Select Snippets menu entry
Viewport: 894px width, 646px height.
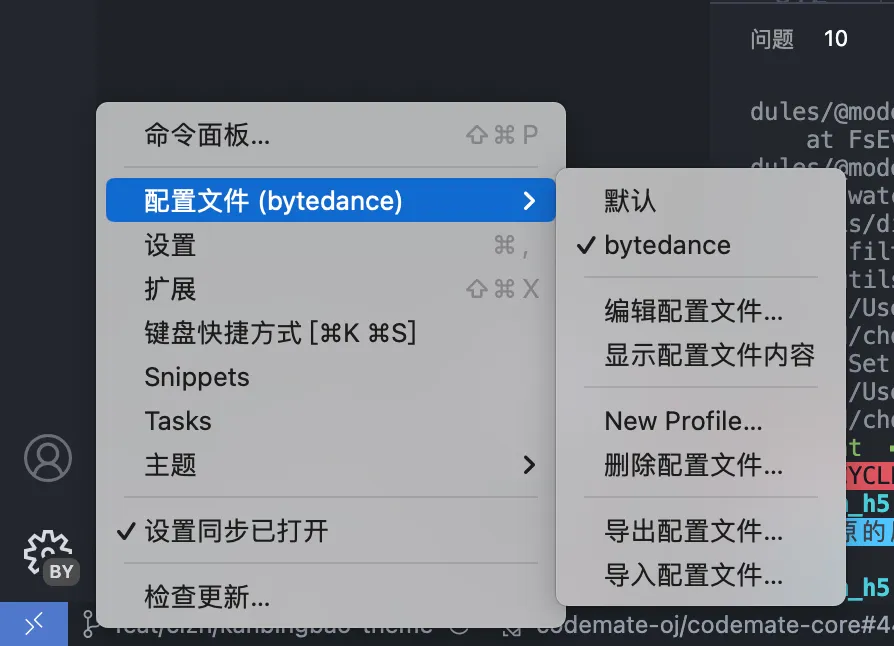click(x=197, y=377)
